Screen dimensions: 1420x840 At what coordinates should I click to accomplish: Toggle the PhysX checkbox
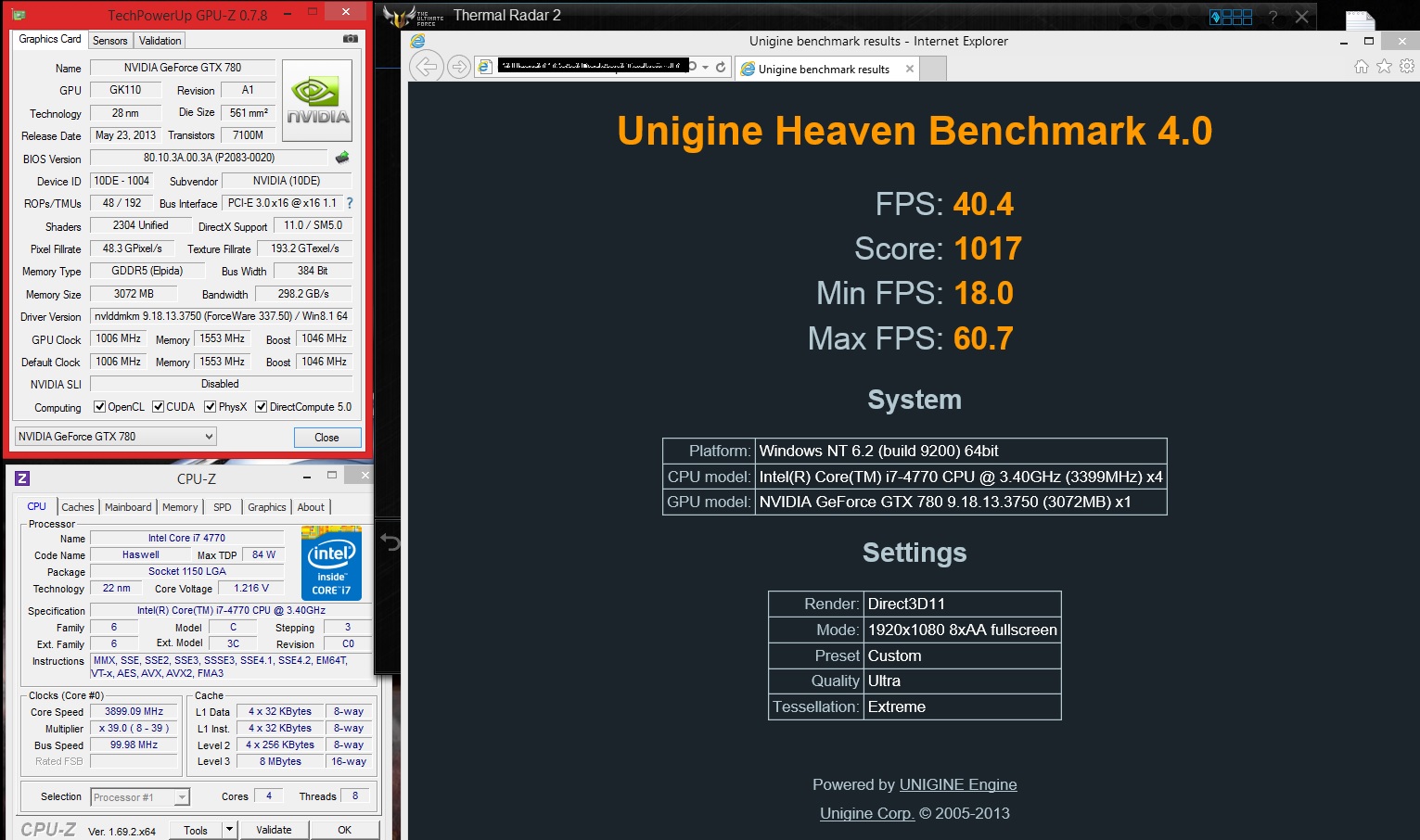click(211, 407)
